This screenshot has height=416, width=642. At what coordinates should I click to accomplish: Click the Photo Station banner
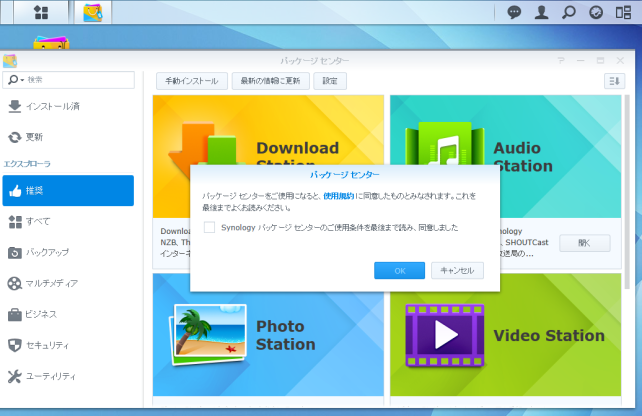point(268,335)
